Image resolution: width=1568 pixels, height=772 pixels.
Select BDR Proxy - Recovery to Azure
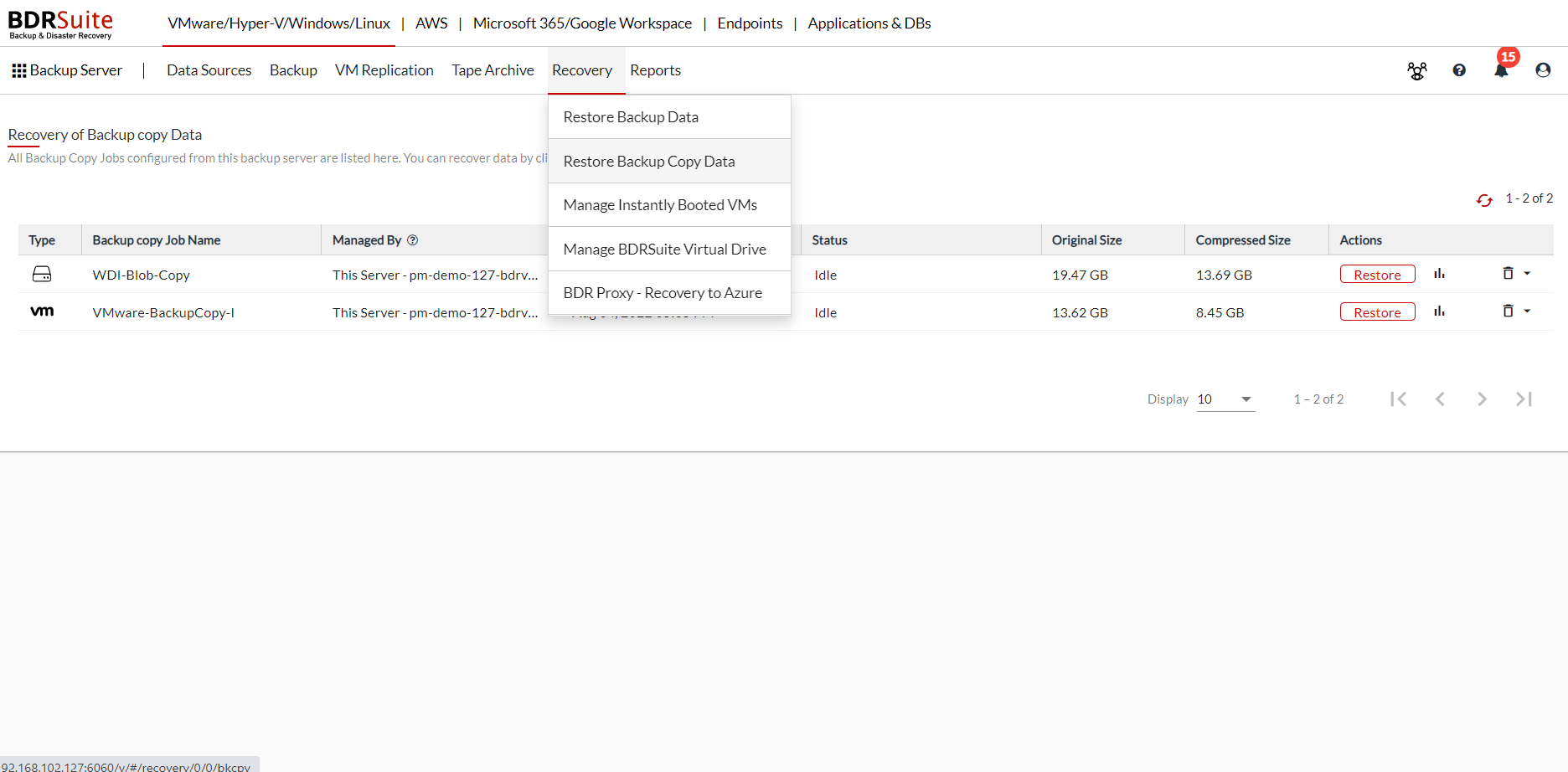pyautogui.click(x=669, y=293)
